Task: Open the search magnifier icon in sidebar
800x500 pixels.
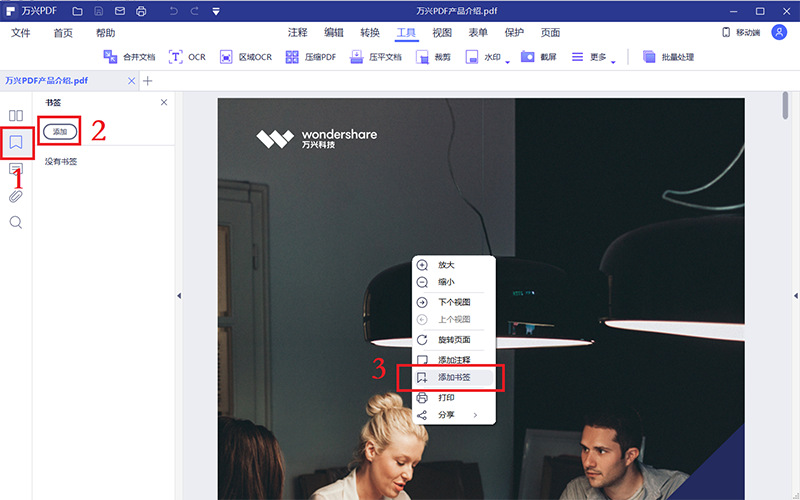Action: point(16,222)
